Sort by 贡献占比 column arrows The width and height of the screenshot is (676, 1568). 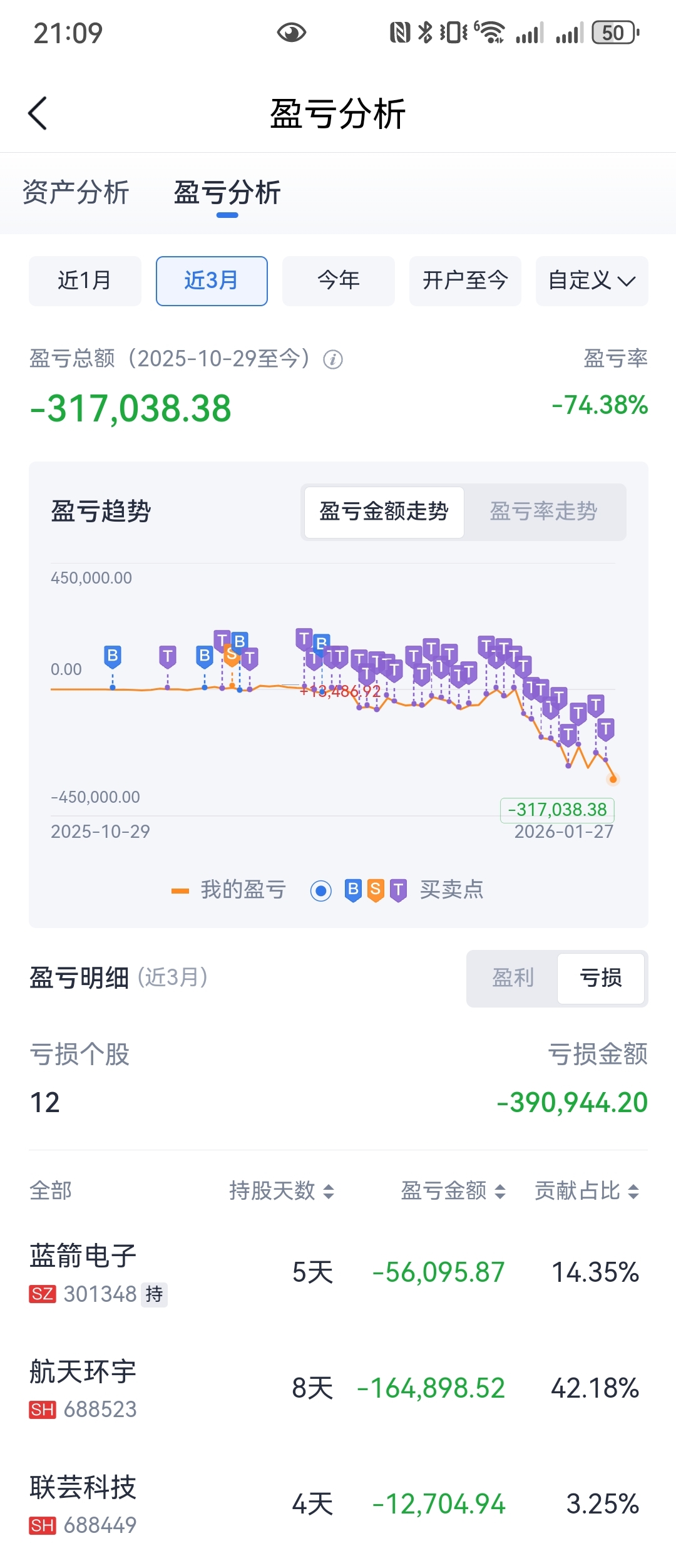633,1191
